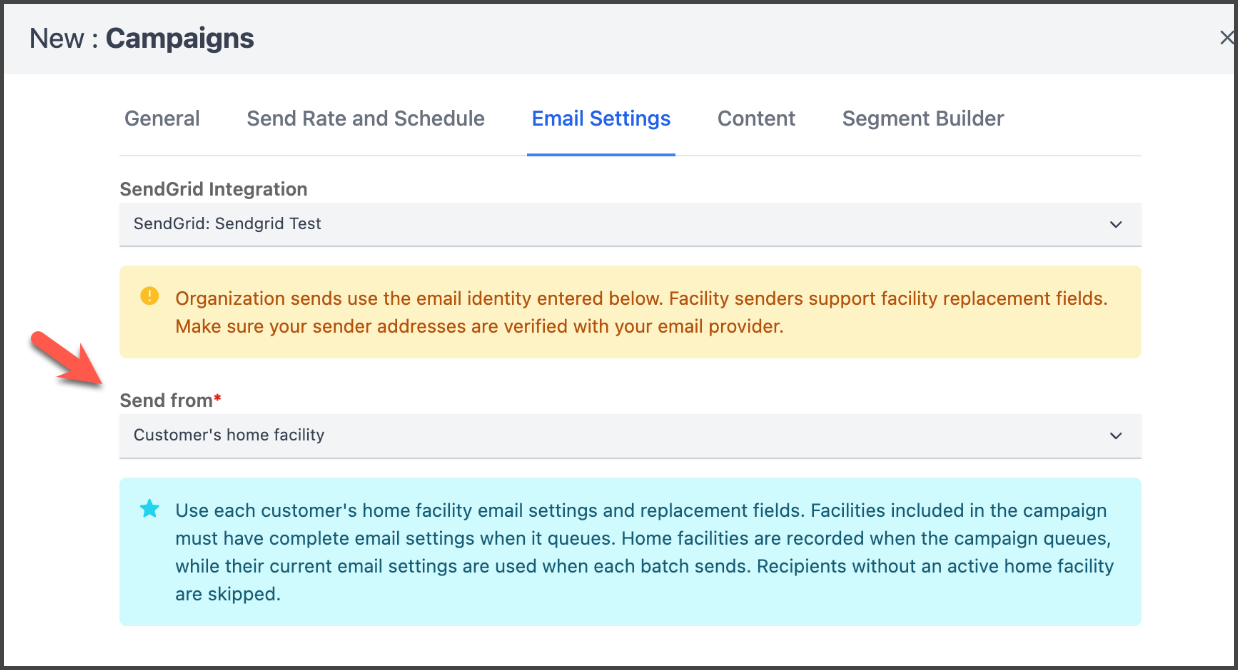Image resolution: width=1238 pixels, height=670 pixels.
Task: Open the Send Rate and Schedule tab
Action: coord(366,119)
